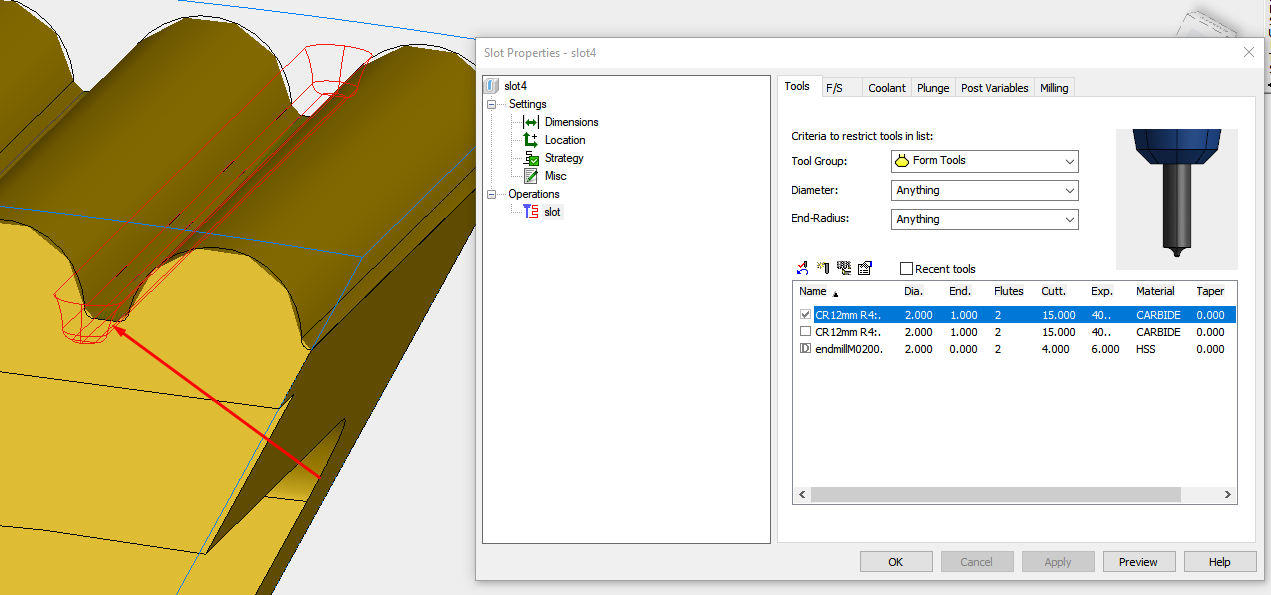Click the apply tool selection icon
1271x595 pixels.
click(801, 267)
